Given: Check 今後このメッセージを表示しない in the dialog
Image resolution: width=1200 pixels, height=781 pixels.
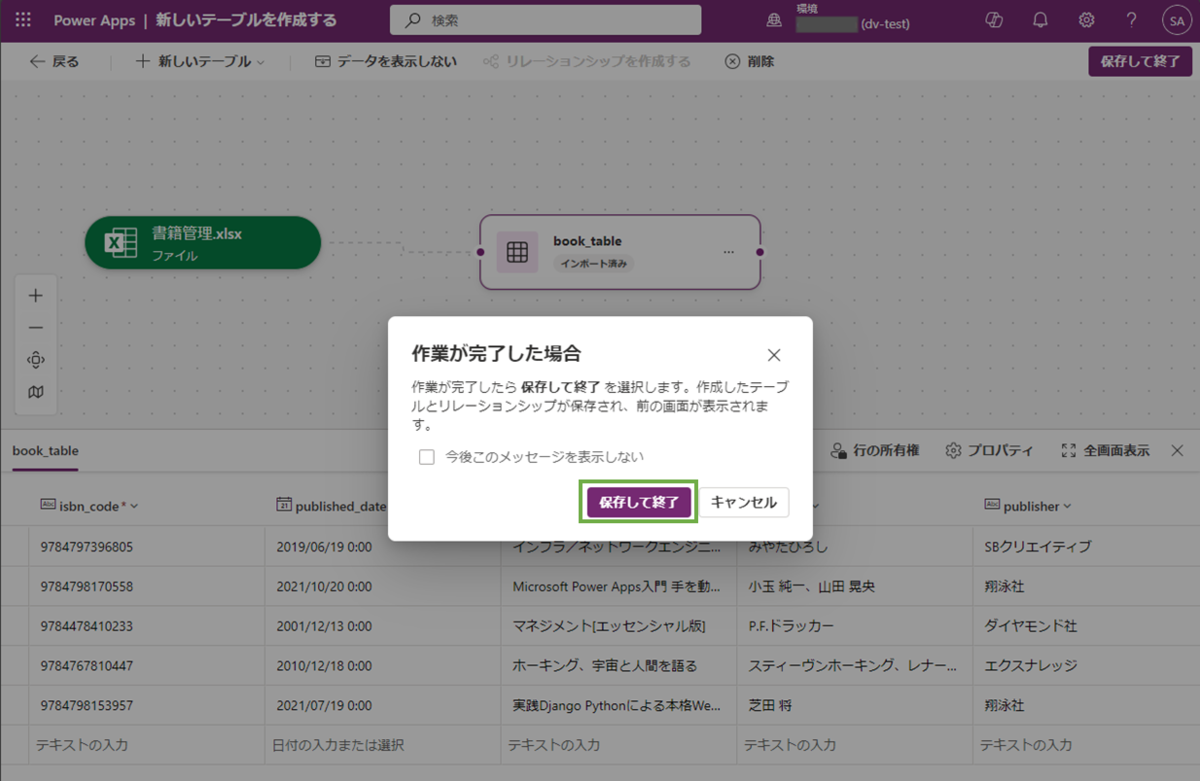Looking at the screenshot, I should (427, 457).
